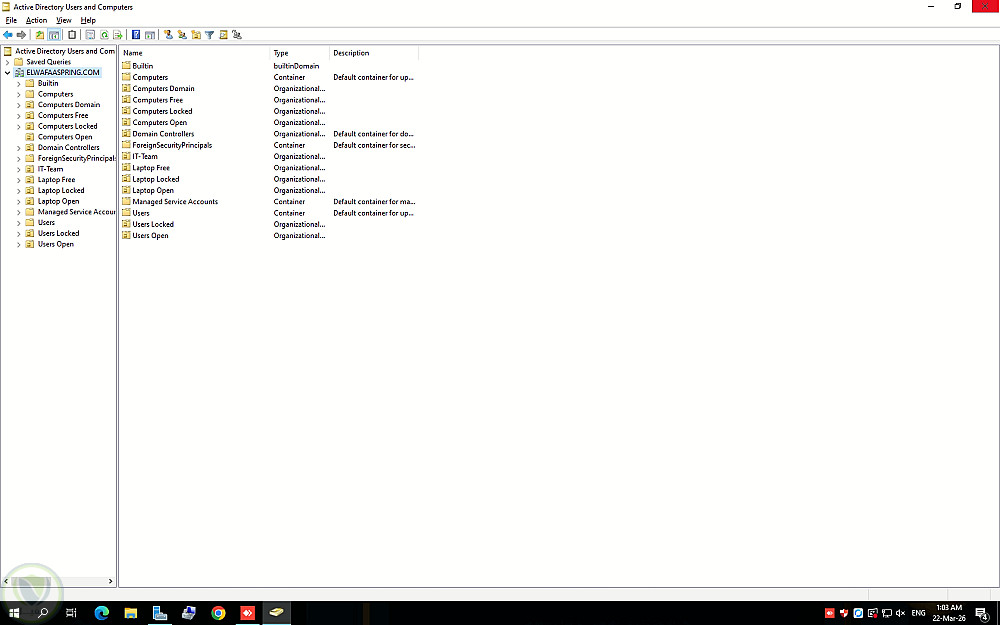
Task: Open taskbar Search magnifier
Action: [43, 613]
